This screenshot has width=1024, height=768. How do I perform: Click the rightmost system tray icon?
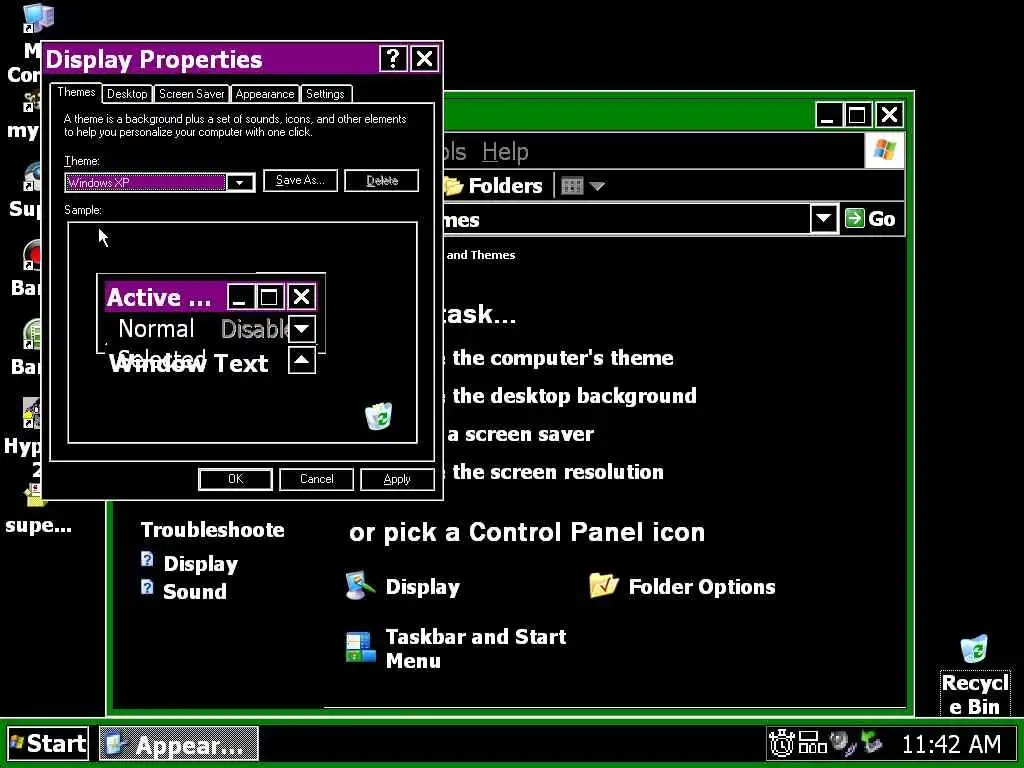click(x=872, y=743)
